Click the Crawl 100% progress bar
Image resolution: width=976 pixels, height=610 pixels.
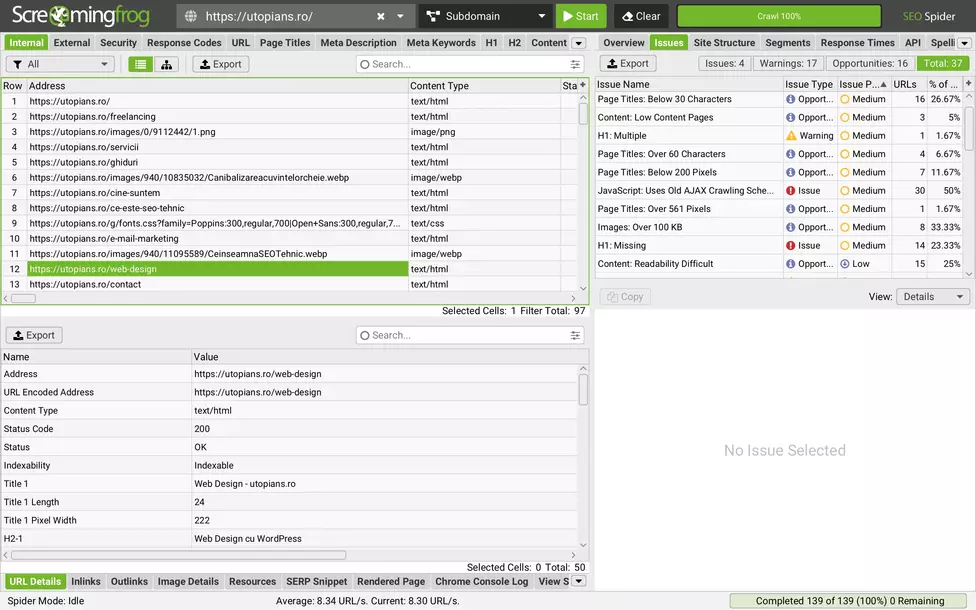tap(779, 16)
